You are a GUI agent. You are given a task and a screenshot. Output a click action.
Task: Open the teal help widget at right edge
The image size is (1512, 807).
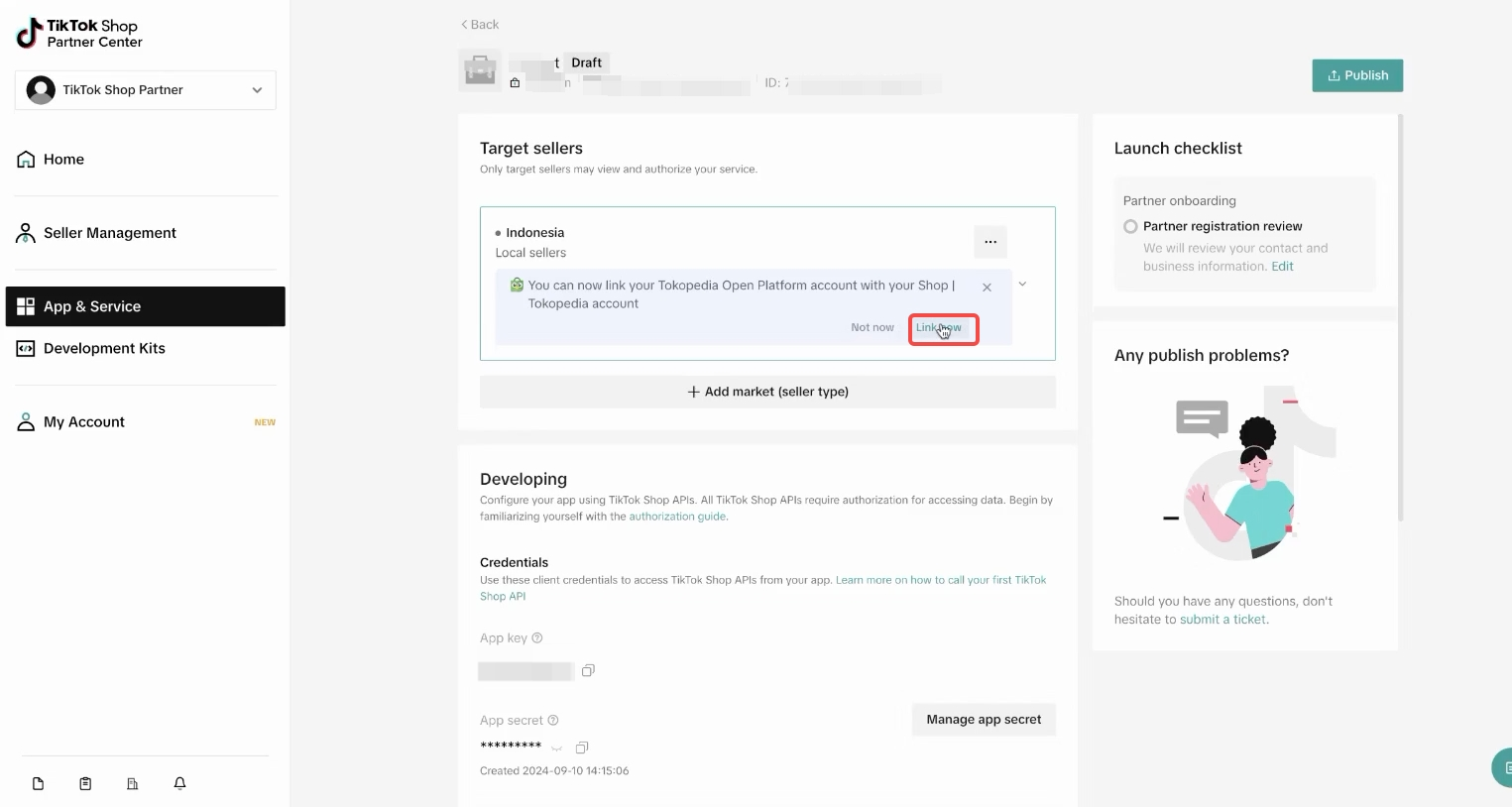coord(1503,767)
